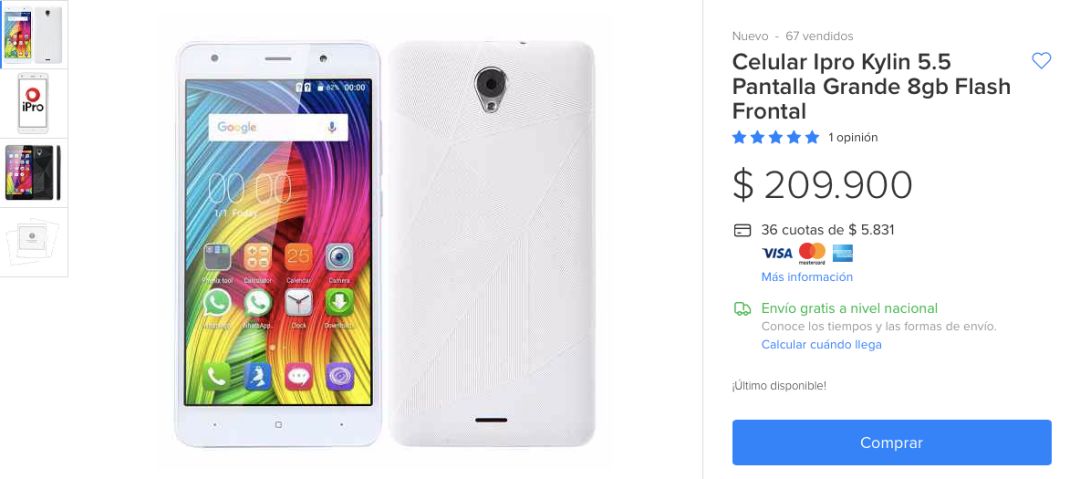
Task: Click the phone back cover image
Action: coord(492,243)
